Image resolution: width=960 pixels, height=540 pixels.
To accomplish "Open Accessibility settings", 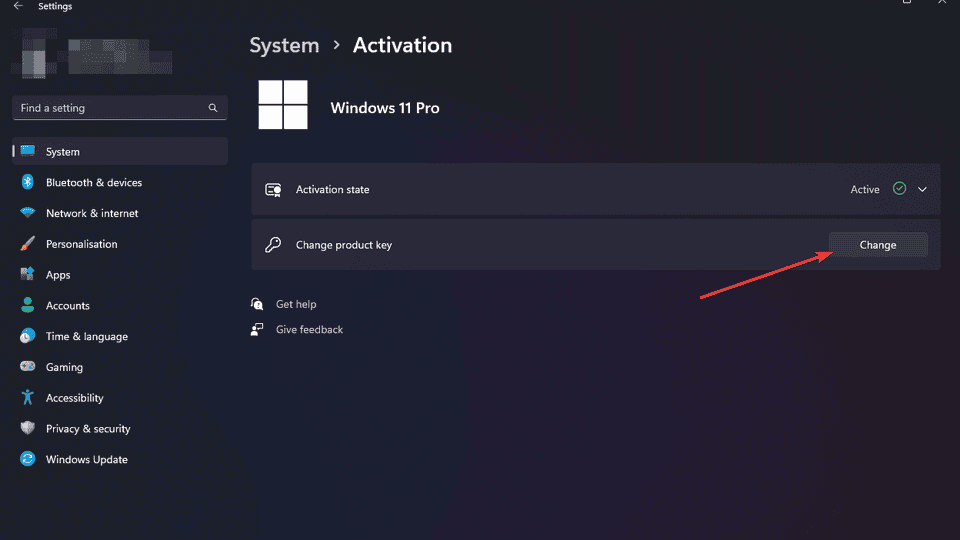I will (120, 397).
